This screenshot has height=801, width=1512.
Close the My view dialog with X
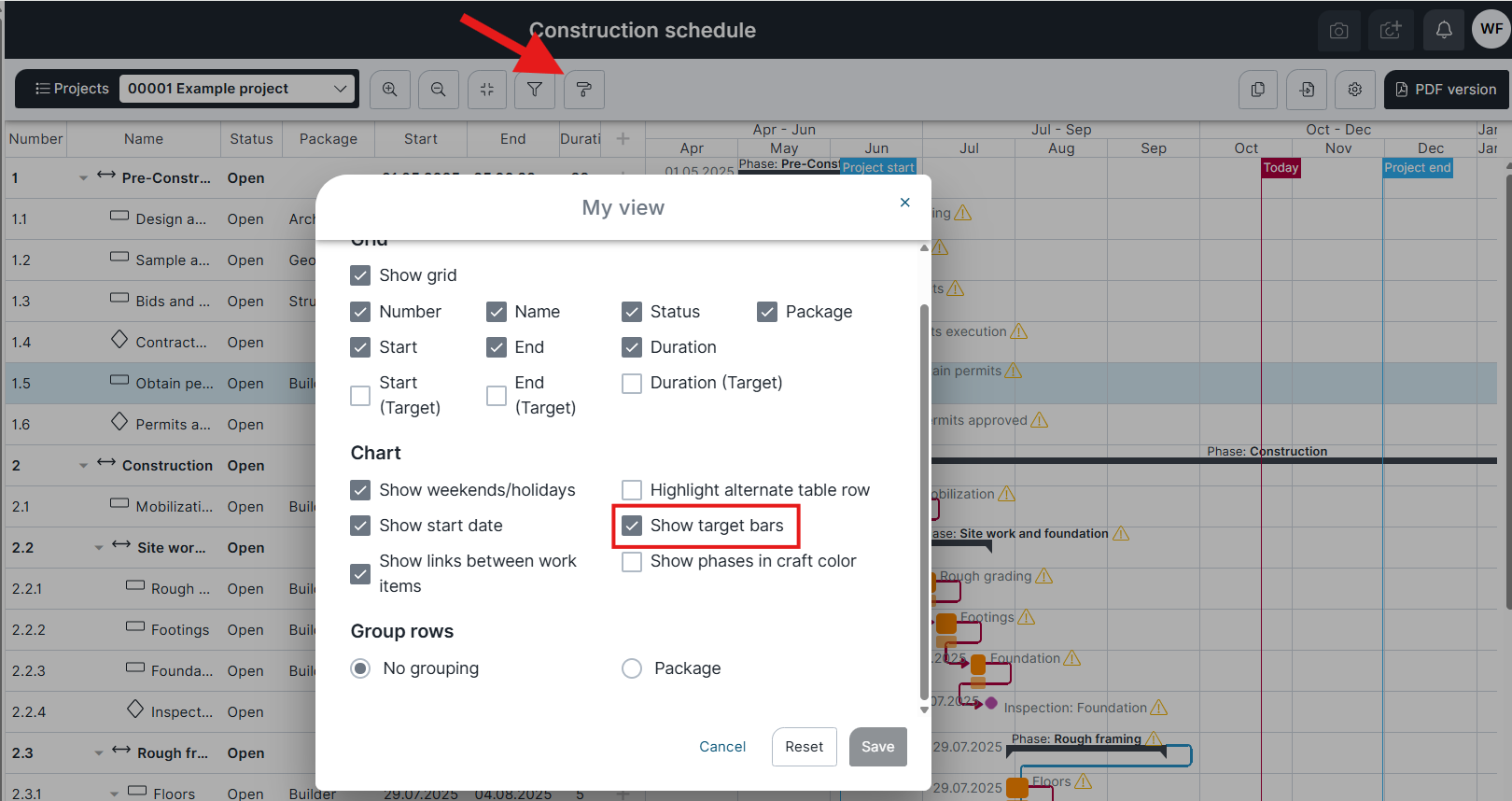tap(904, 203)
